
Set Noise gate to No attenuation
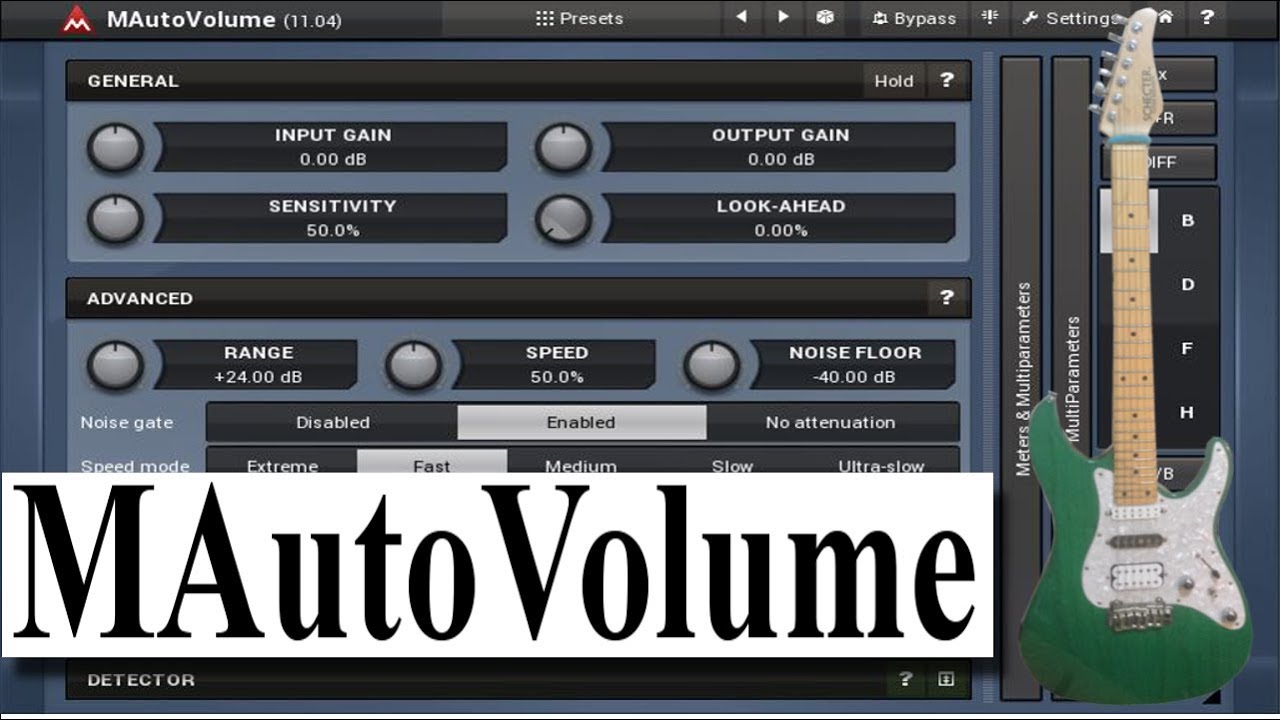(831, 422)
